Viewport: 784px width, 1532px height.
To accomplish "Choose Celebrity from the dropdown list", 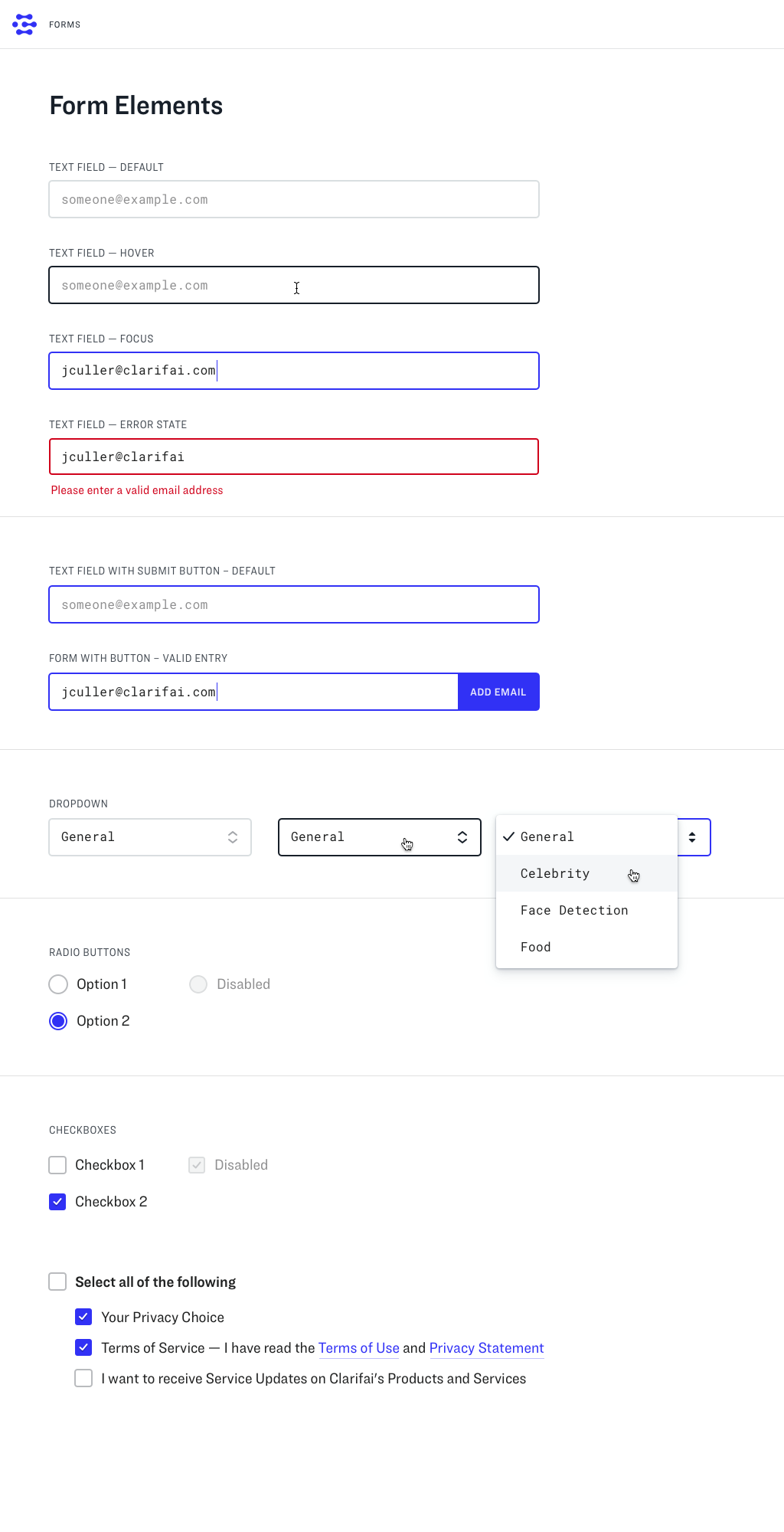I will 555,874.
